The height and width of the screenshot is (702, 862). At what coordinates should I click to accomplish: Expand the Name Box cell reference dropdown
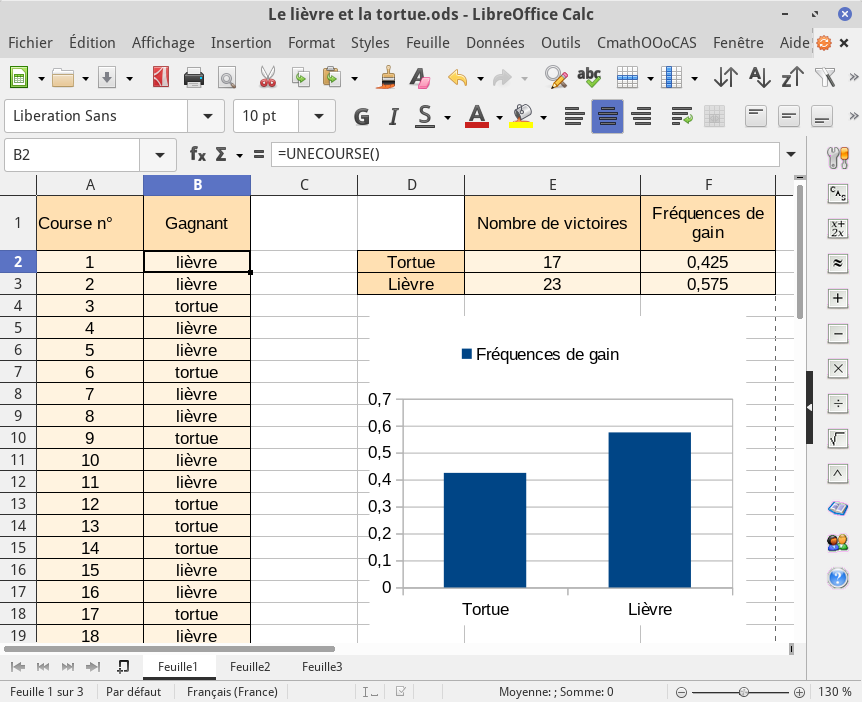click(158, 155)
